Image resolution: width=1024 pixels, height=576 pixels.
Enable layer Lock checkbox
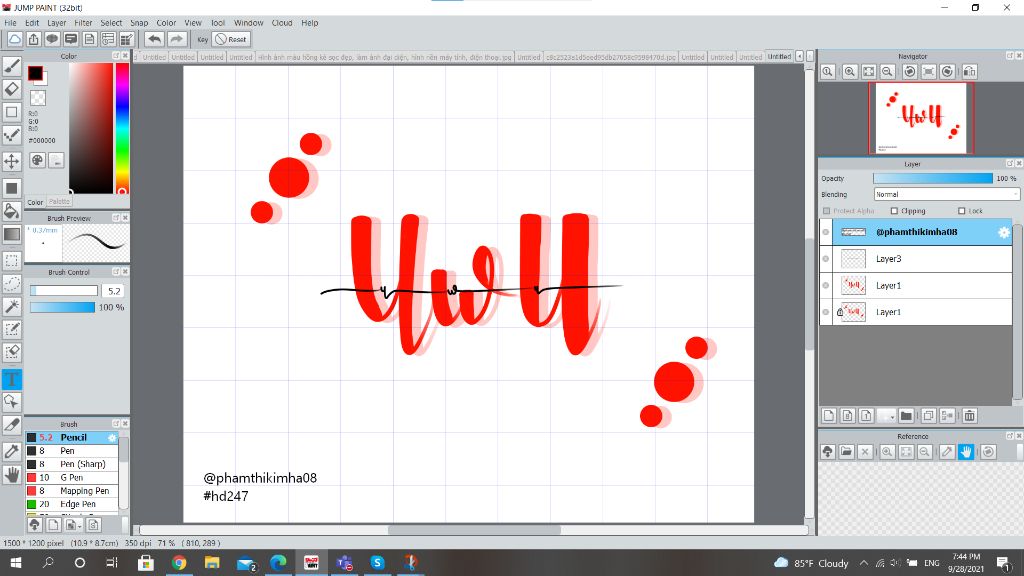pyautogui.click(x=961, y=211)
